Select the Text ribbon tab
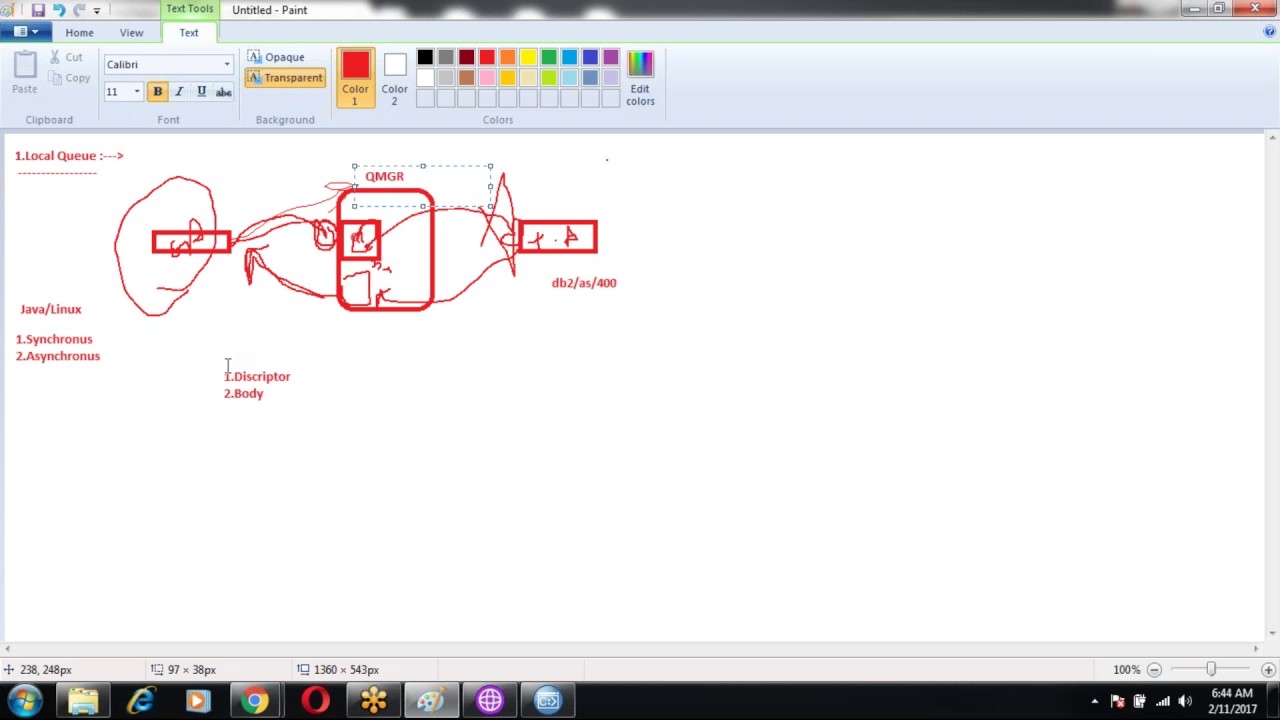This screenshot has width=1280, height=720. 189,32
